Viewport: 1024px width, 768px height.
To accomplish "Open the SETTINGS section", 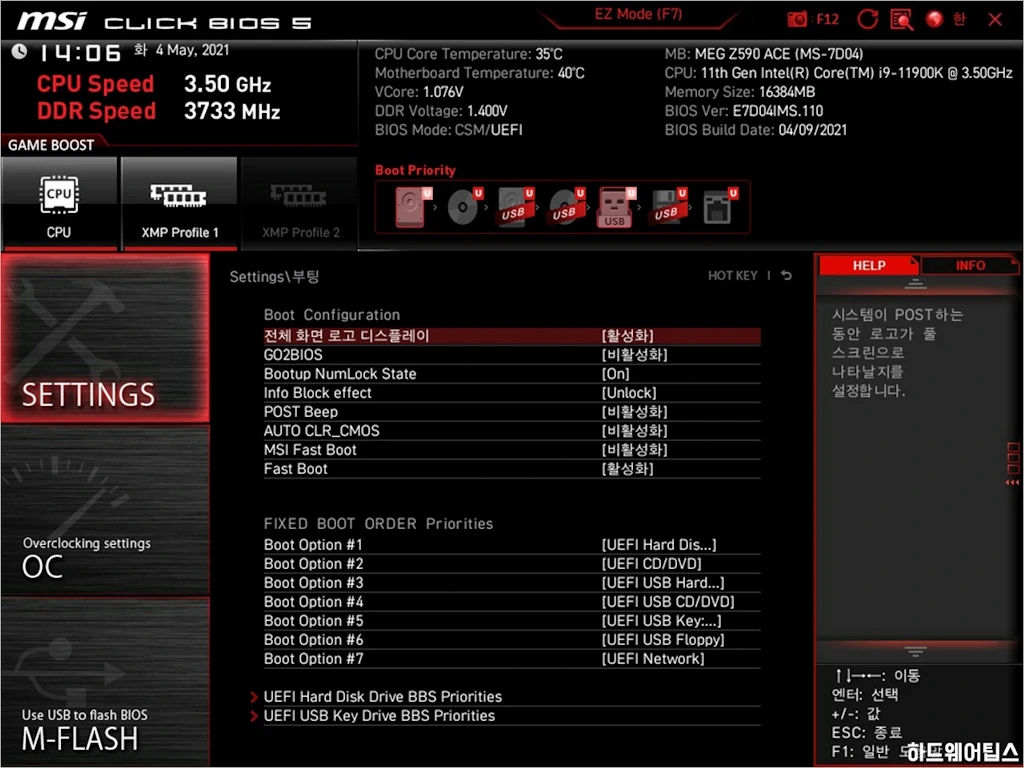I will click(105, 338).
